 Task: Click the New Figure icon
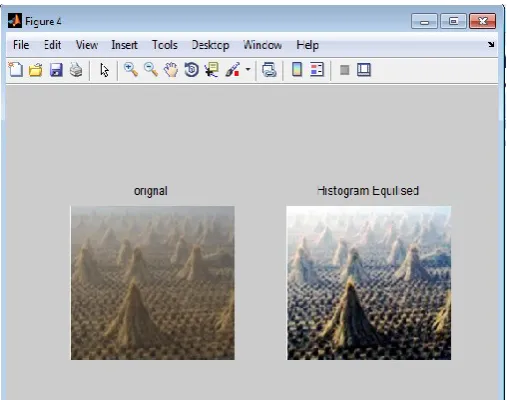click(x=15, y=70)
